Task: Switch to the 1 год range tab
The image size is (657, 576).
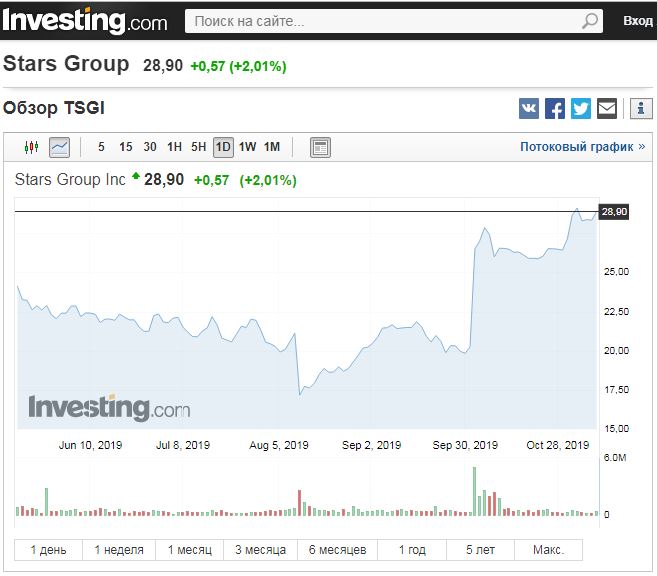Action: tap(412, 550)
